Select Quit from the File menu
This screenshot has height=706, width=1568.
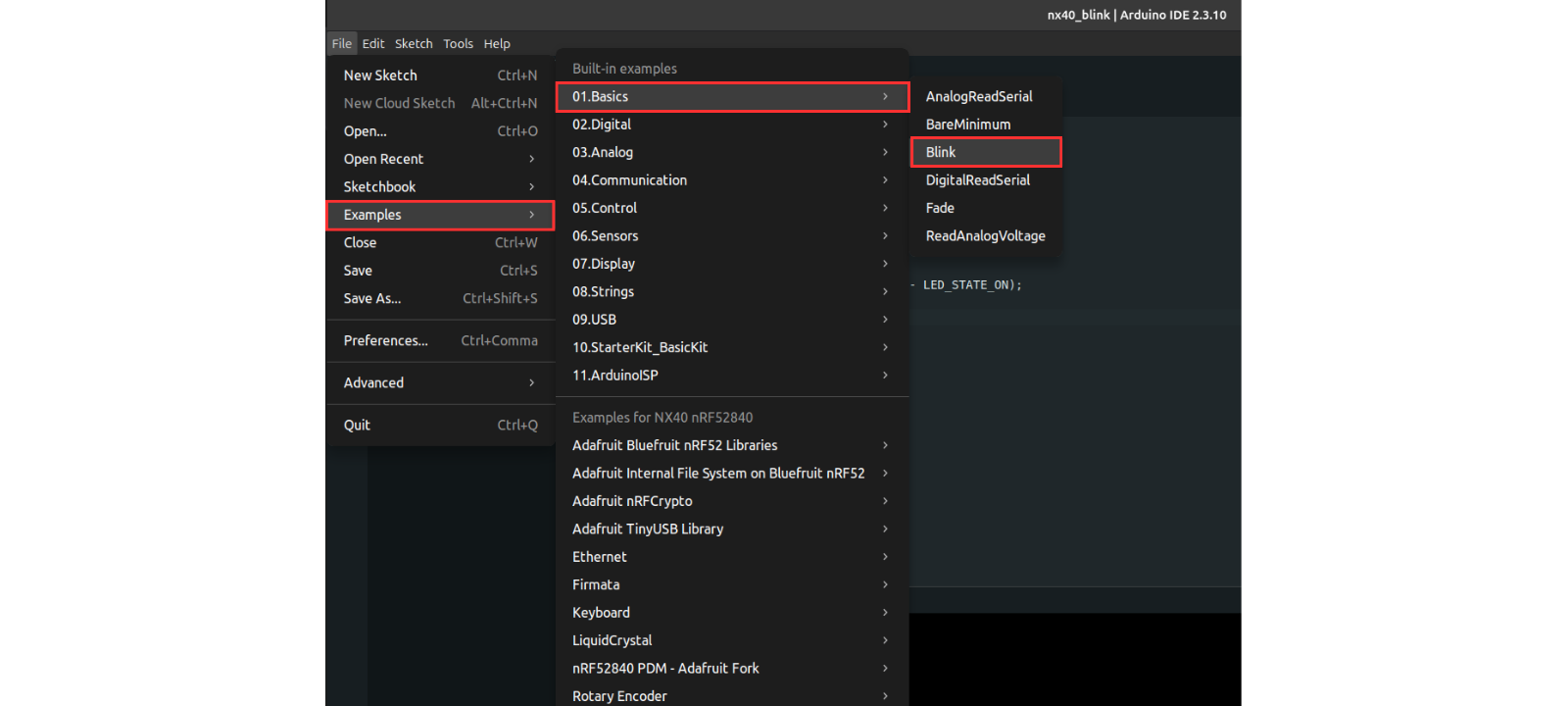[x=440, y=426]
